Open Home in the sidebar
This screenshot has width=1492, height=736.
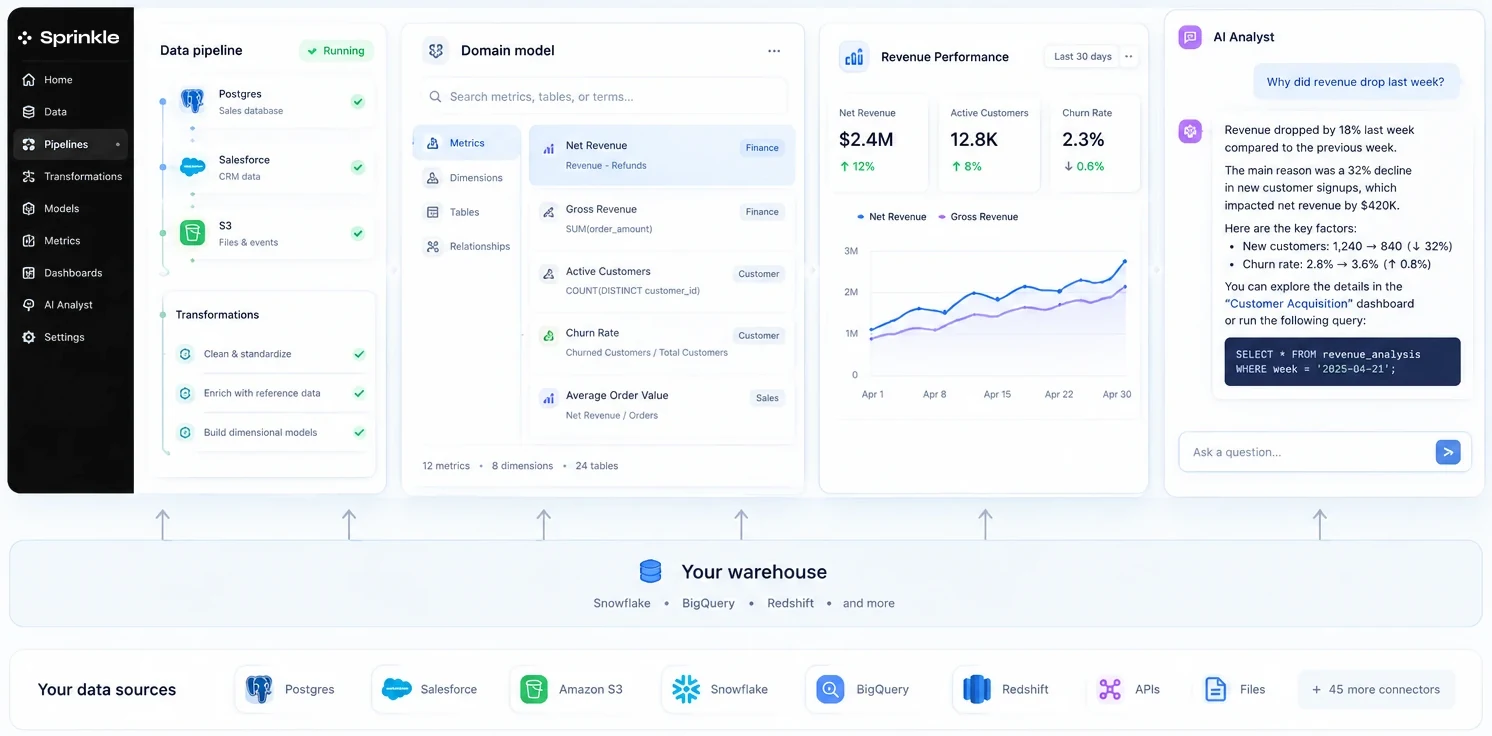pos(70,80)
